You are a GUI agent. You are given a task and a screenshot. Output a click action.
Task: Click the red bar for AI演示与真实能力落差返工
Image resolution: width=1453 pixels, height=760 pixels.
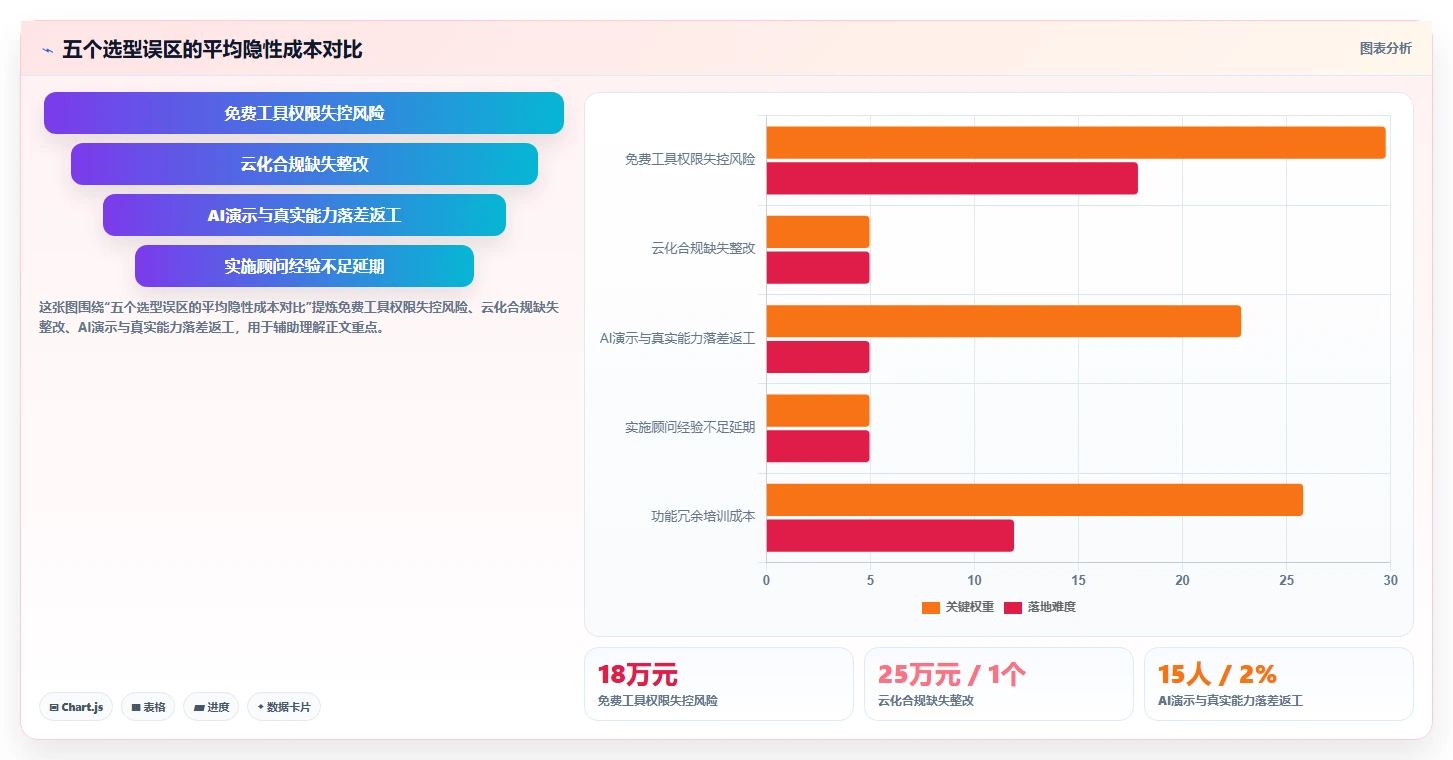(x=818, y=357)
